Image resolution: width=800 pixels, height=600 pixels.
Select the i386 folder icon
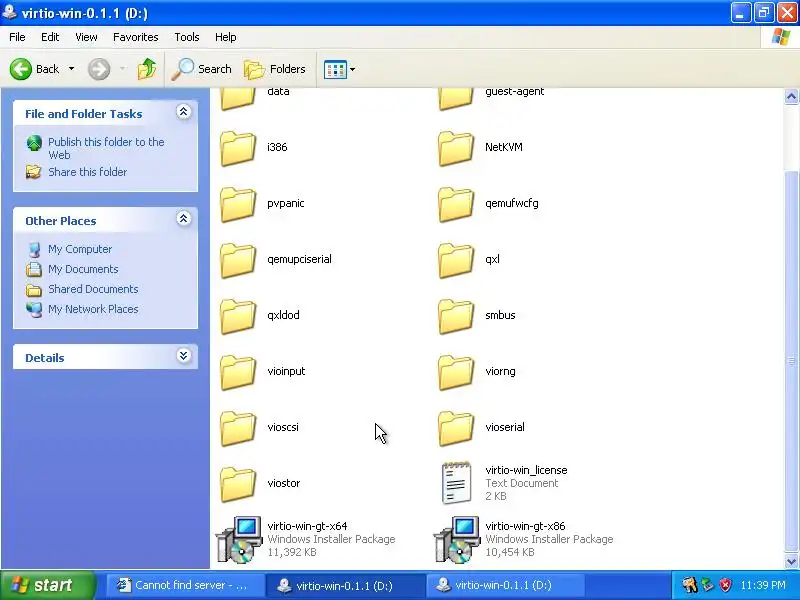238,148
